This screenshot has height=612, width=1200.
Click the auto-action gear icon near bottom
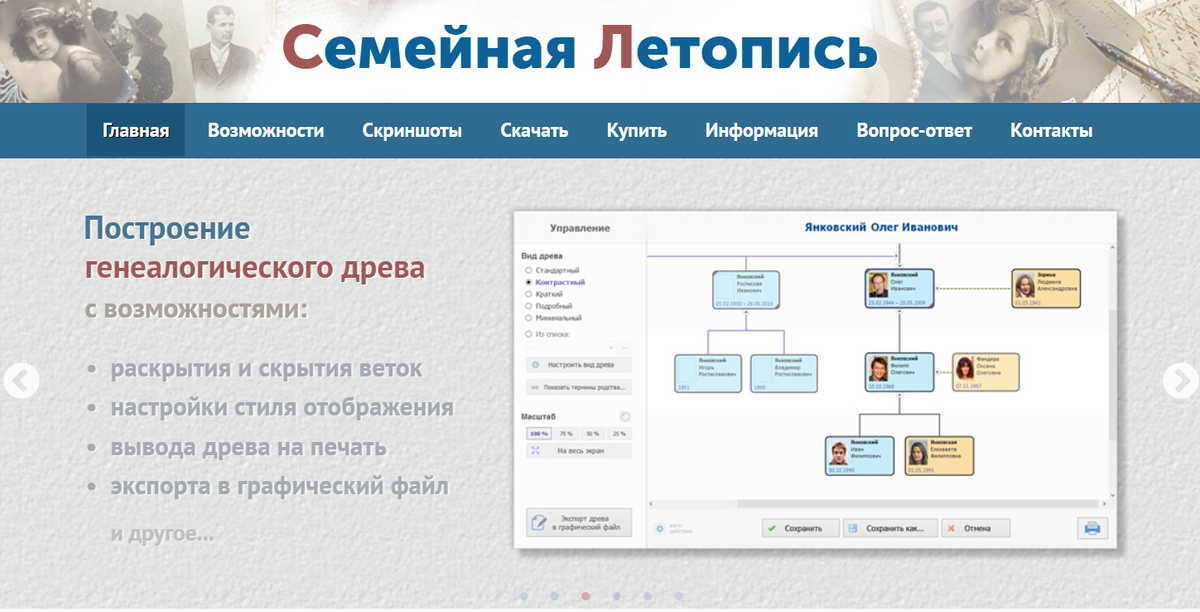[x=659, y=527]
